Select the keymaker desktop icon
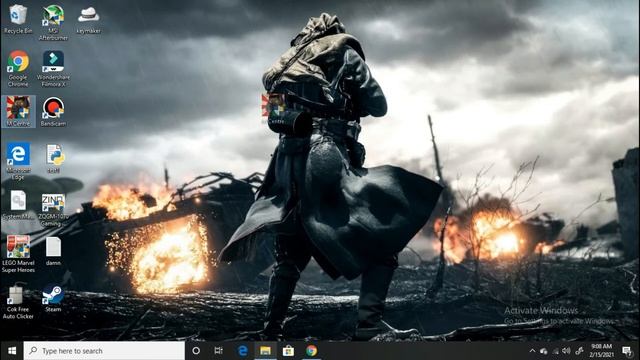Image resolution: width=640 pixels, height=360 pixels. pyautogui.click(x=88, y=19)
